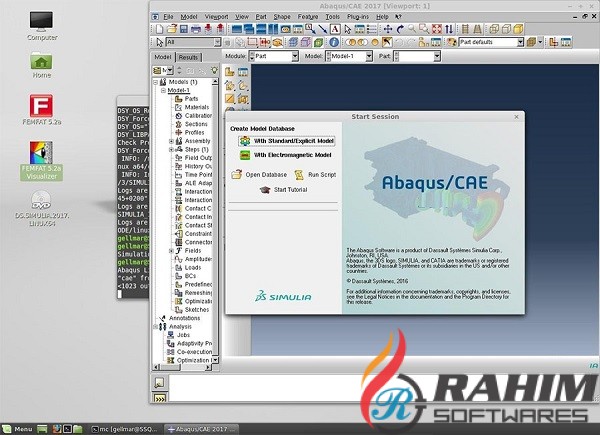Viewport: 600px width, 435px height.
Task: Click Start Tutorial in Start Session
Action: tap(284, 189)
